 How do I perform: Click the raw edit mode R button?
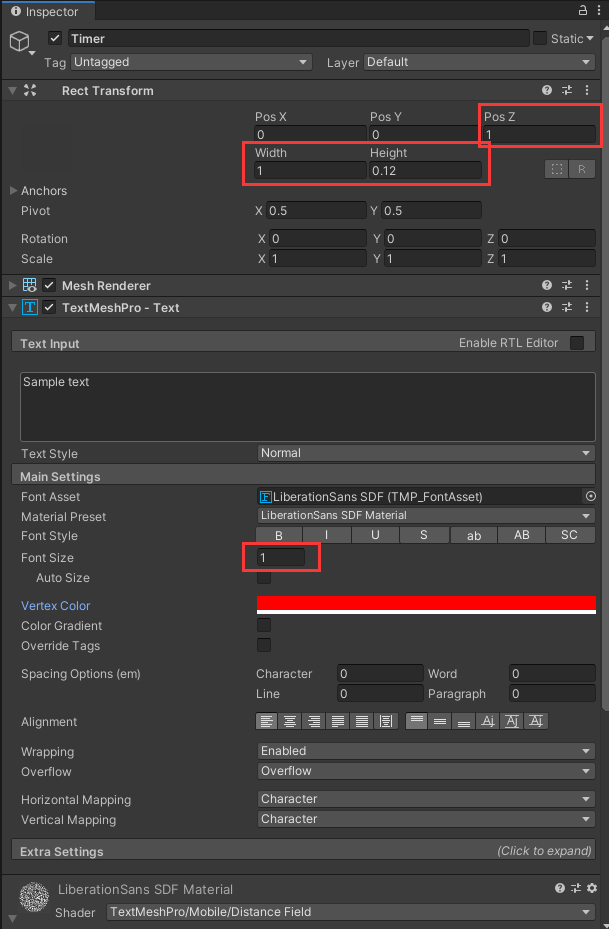point(582,169)
